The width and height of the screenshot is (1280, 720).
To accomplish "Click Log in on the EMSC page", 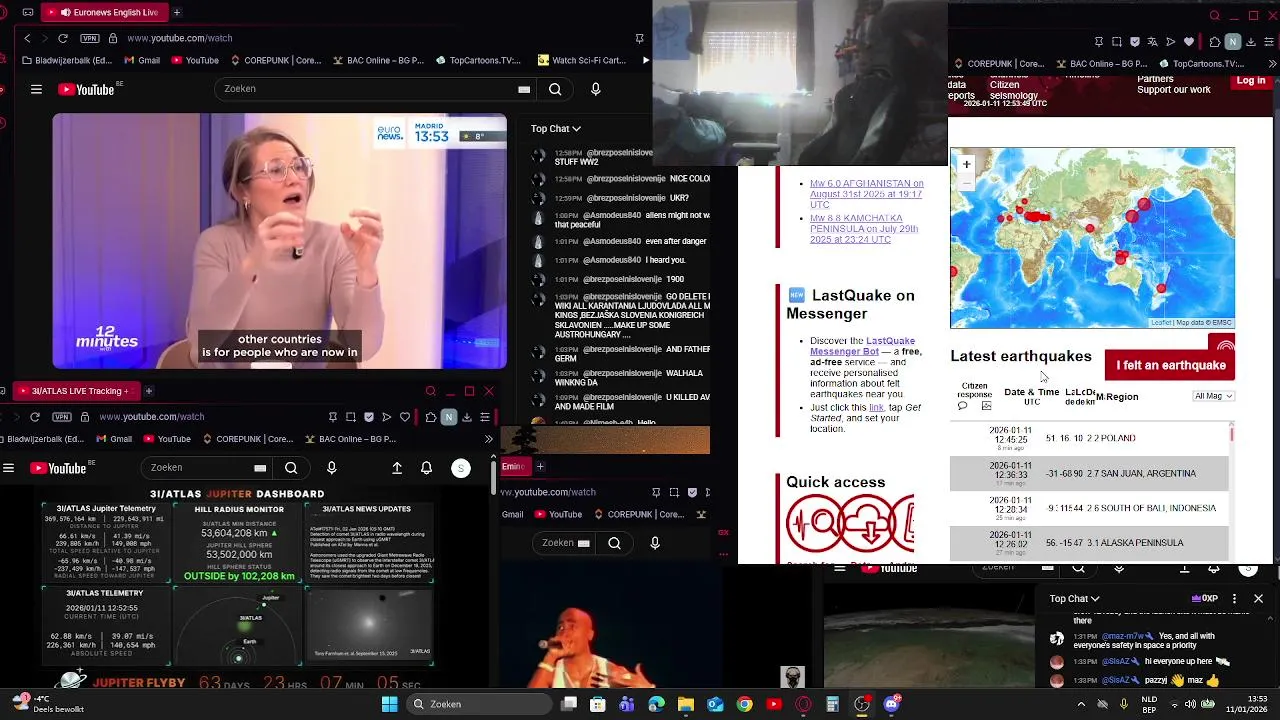I will [x=1250, y=81].
